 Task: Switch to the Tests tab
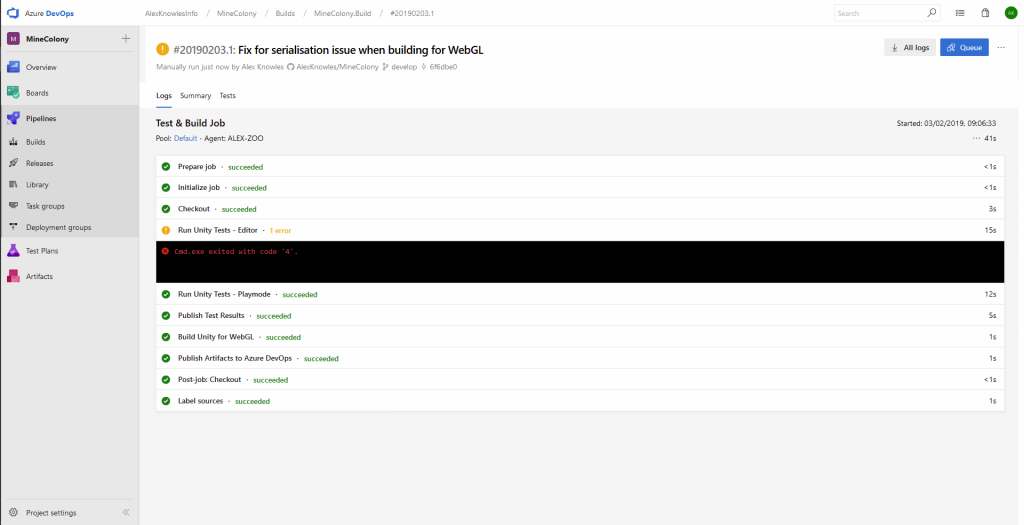tap(228, 95)
